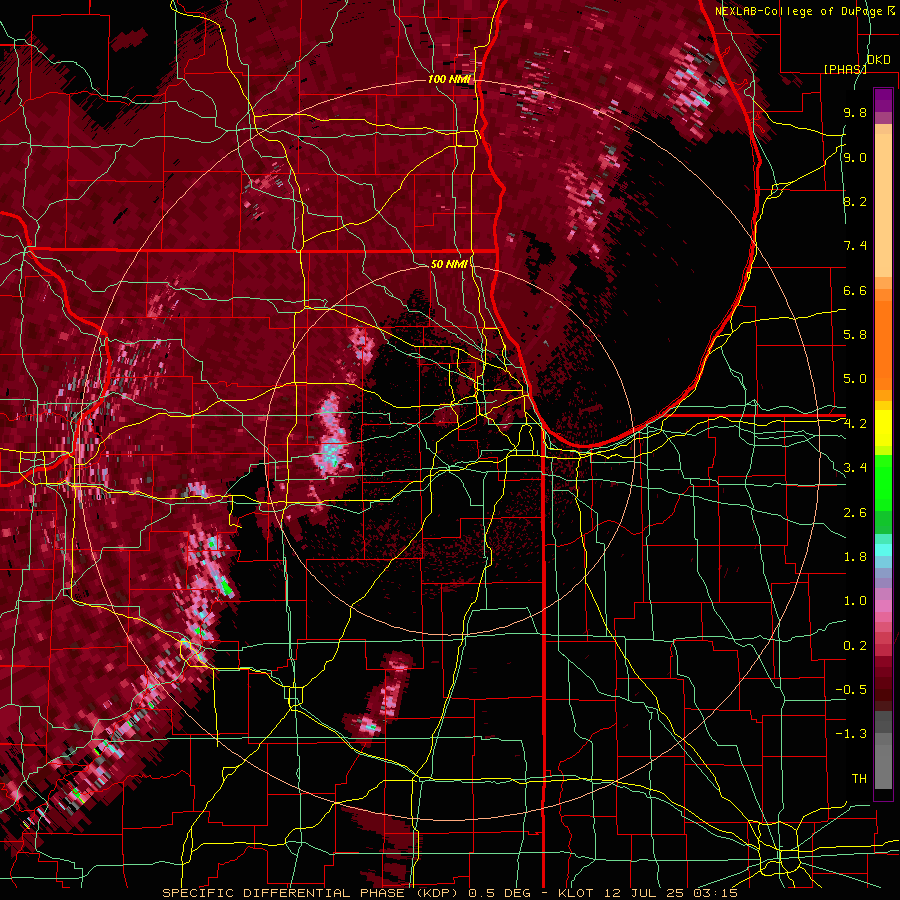Click the 4.2 legend value
This screenshot has width=900, height=900.
pos(855,424)
